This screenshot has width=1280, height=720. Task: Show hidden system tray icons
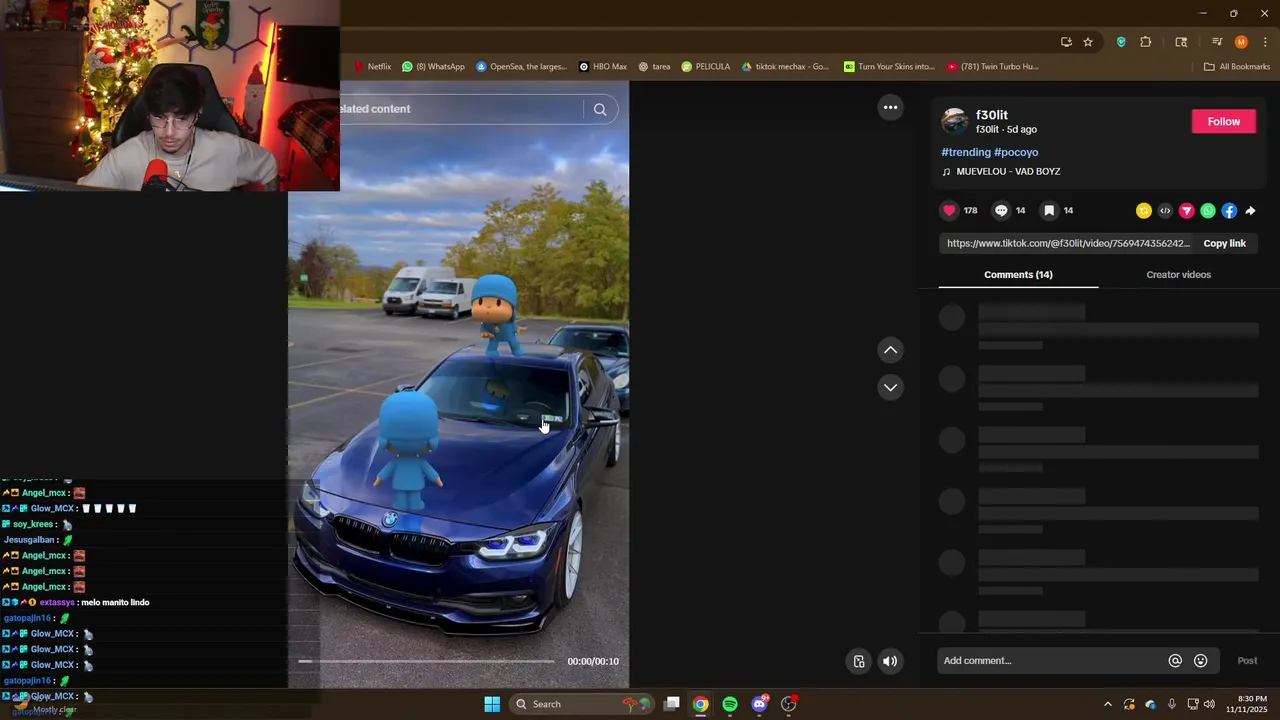[x=1107, y=704]
